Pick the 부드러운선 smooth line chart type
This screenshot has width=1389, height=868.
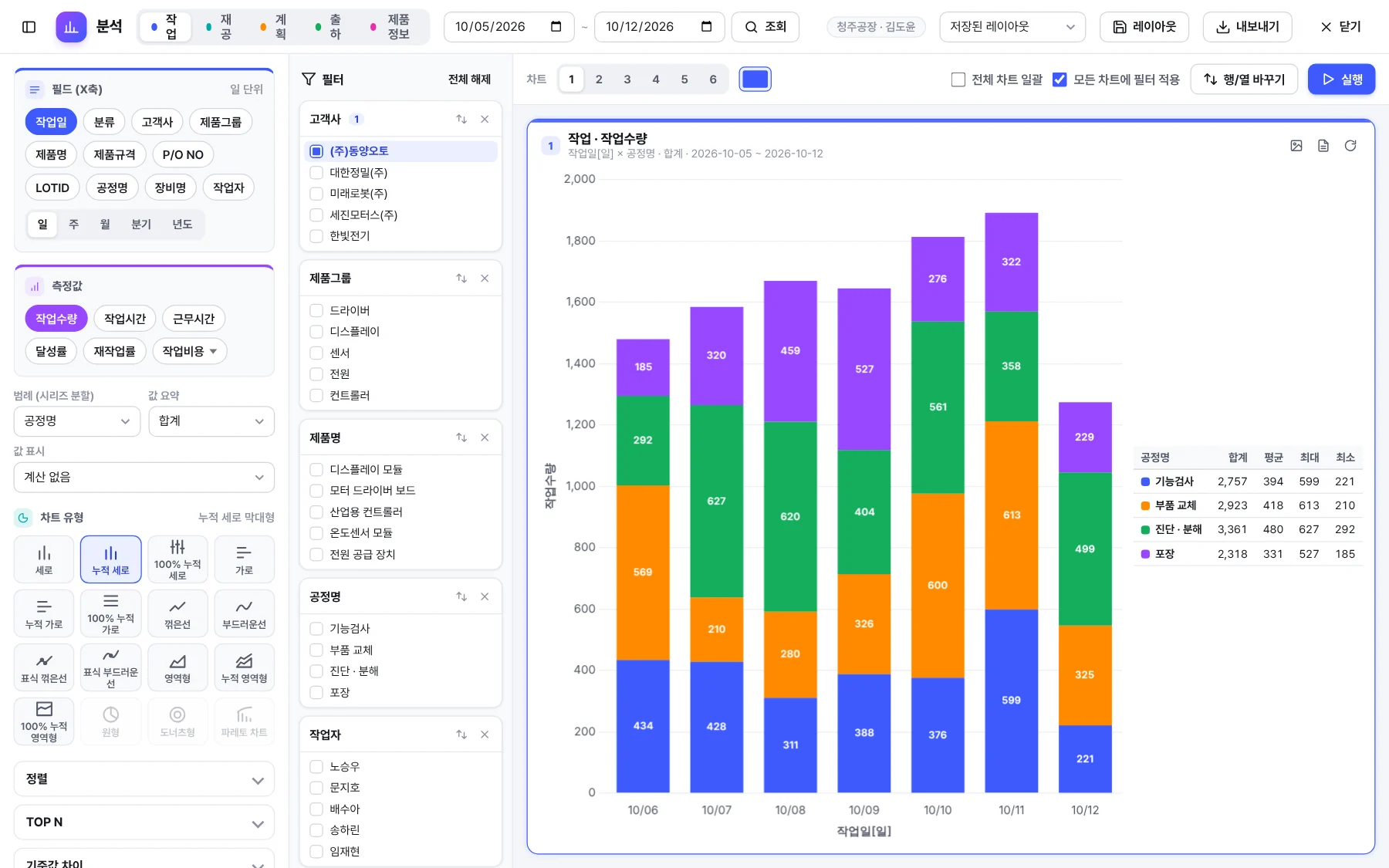click(x=244, y=613)
